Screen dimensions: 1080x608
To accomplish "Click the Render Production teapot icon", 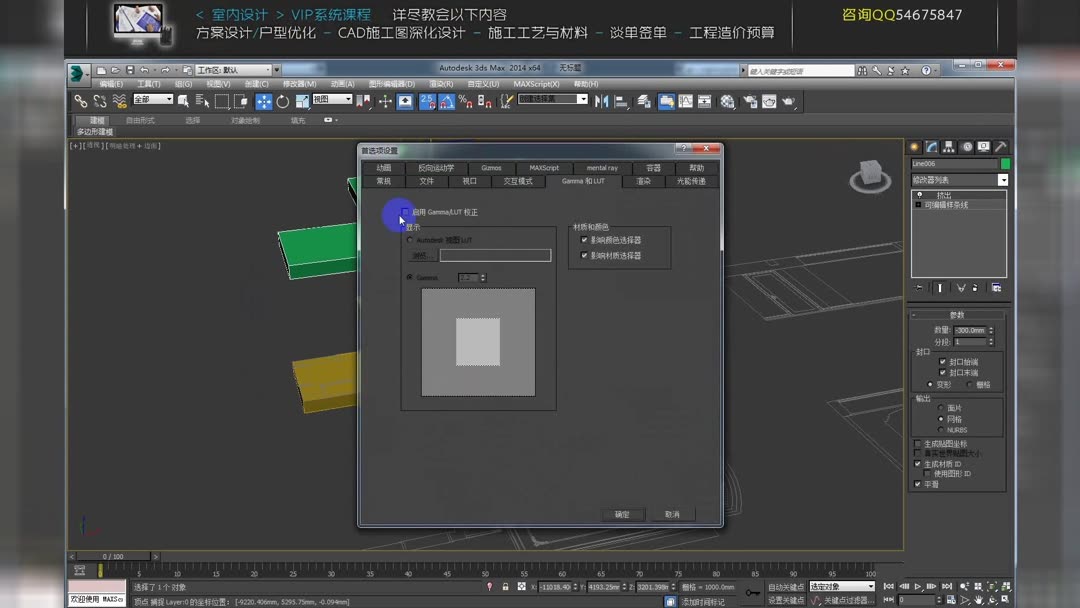I will tap(788, 100).
